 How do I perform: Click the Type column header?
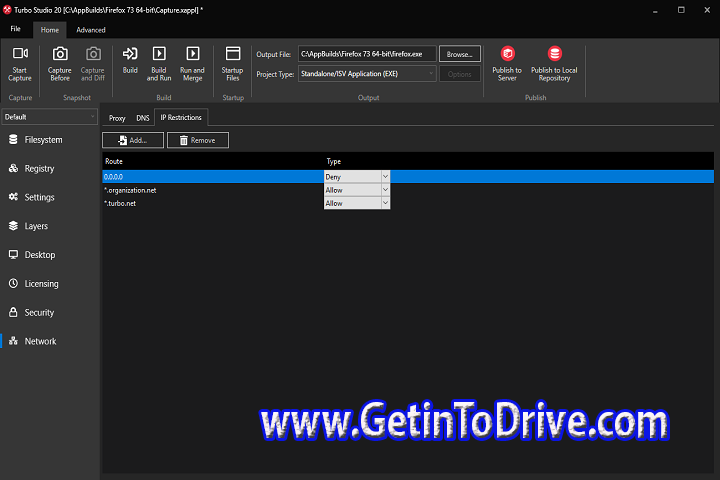click(334, 161)
